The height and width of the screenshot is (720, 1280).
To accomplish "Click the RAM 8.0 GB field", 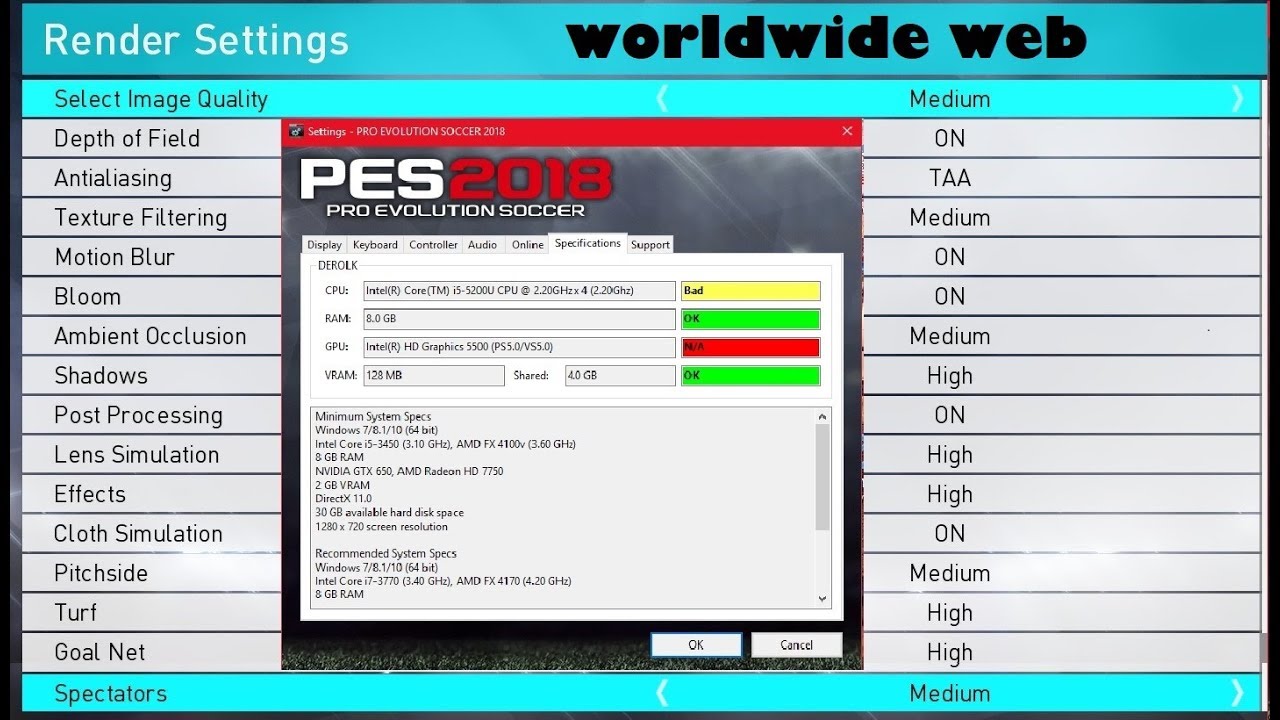I will [x=518, y=319].
